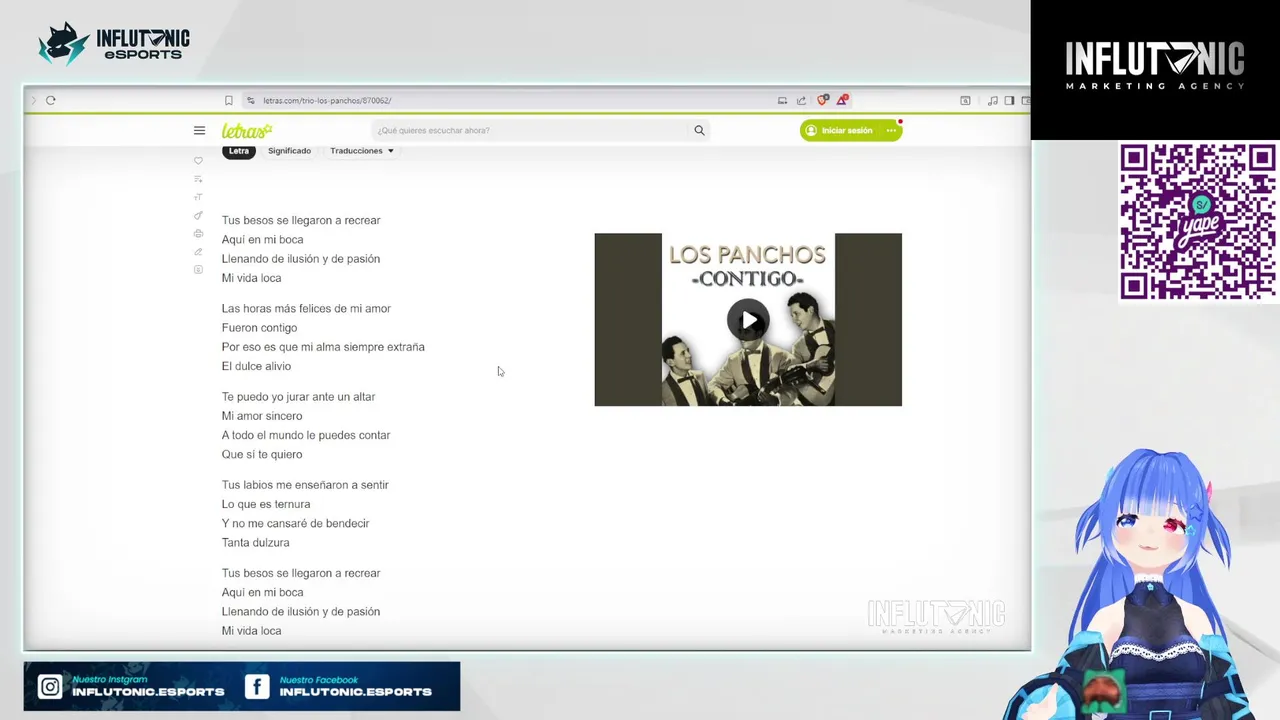Favorite the song with the heart icon
This screenshot has height=720, width=1280.
(x=198, y=161)
